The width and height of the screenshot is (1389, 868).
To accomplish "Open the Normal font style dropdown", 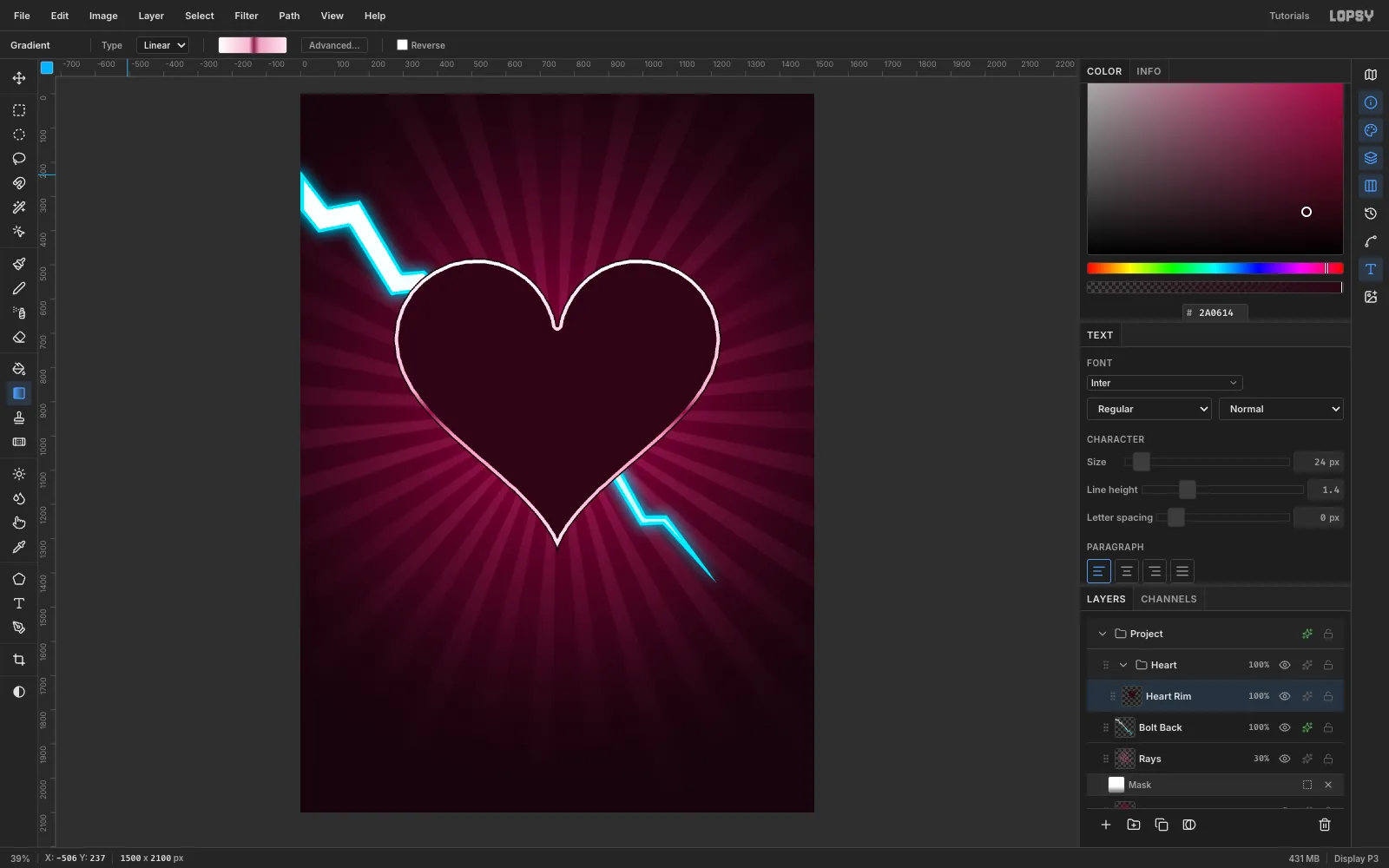I will [x=1281, y=409].
